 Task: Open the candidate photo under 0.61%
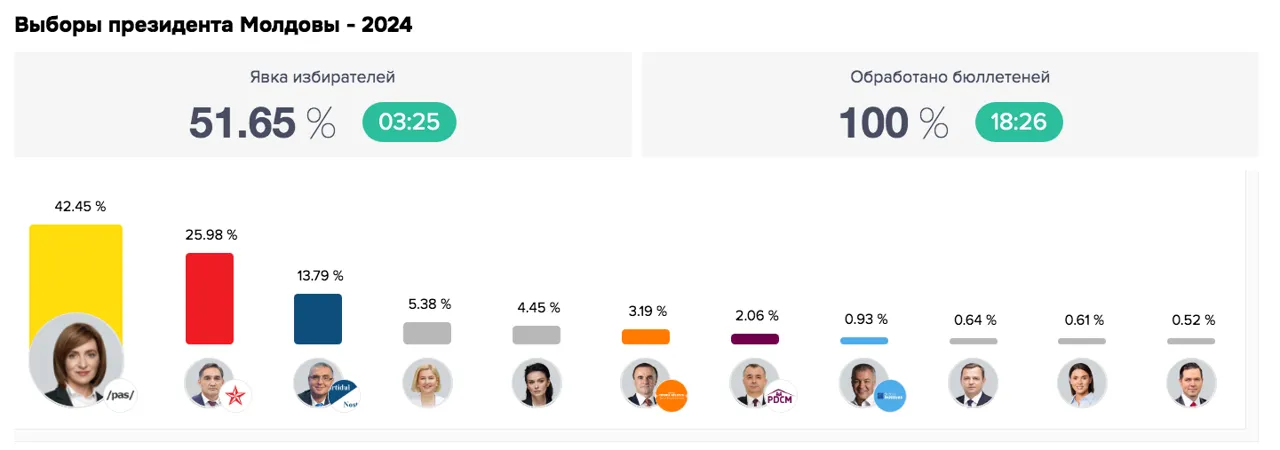click(x=1082, y=383)
